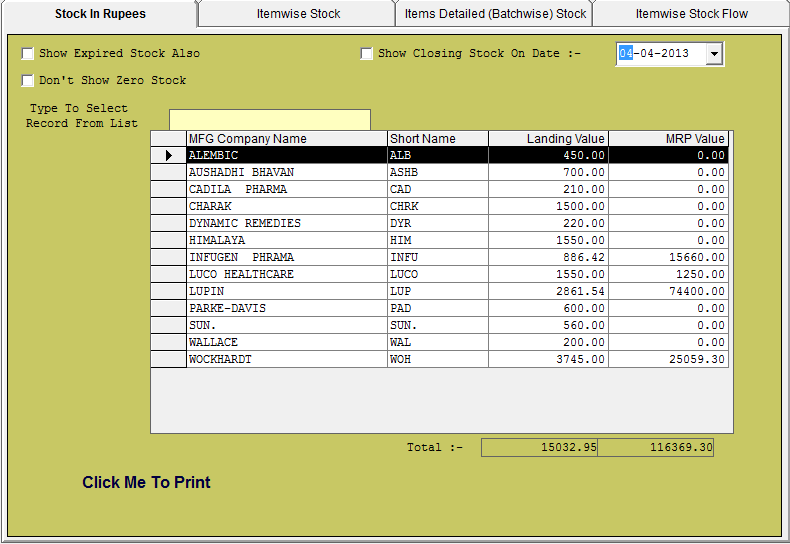Tick the Don't Show Zero Stock checkbox
790x544 pixels.
28,80
